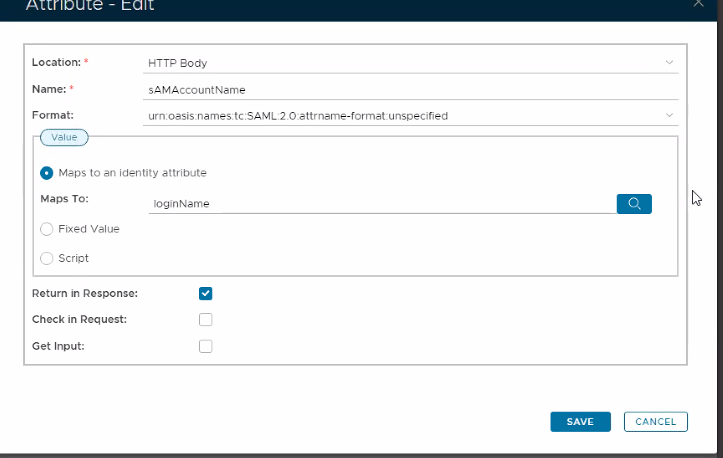723x458 pixels.
Task: Choose the Fixed Value radio option
Action: pos(47,229)
